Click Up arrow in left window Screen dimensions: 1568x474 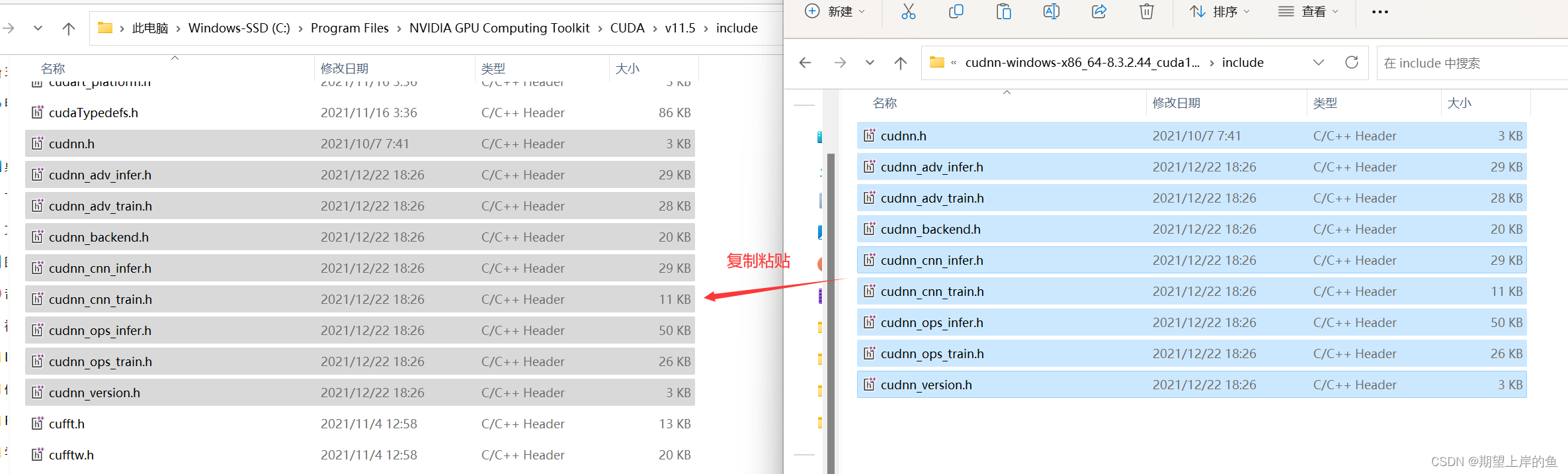[69, 28]
